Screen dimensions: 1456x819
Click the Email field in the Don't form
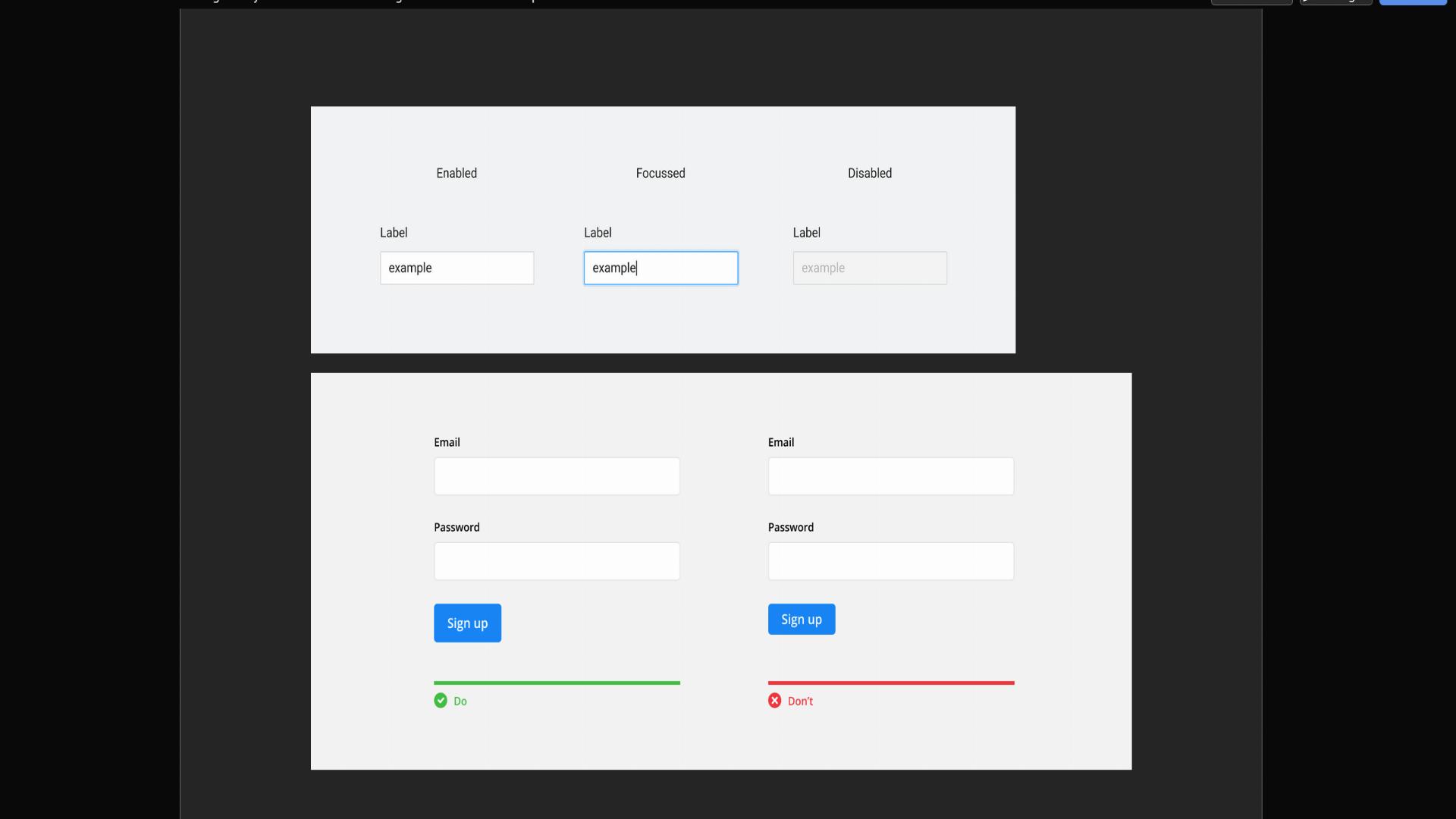pos(891,476)
